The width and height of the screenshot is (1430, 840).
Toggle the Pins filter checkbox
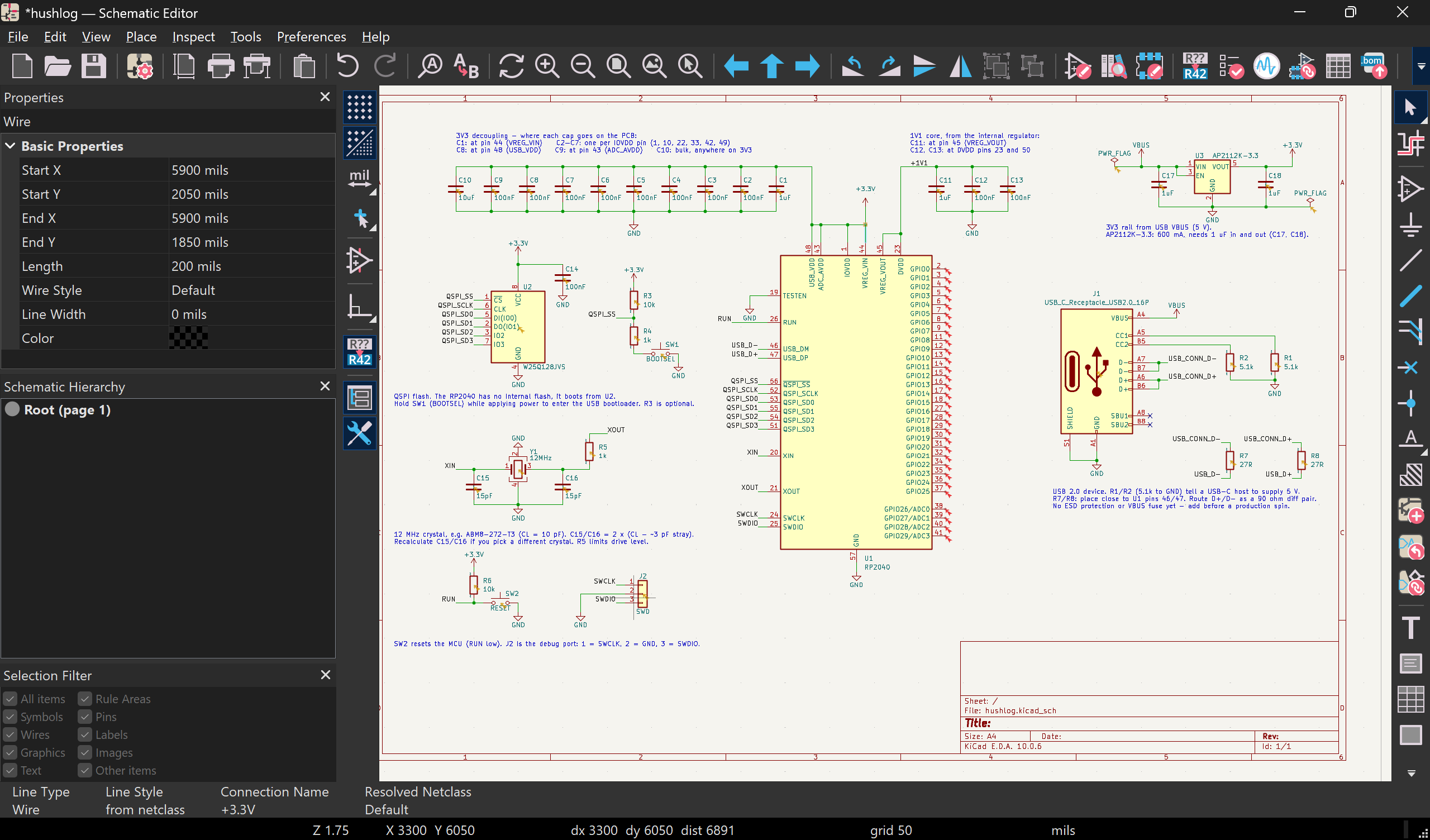click(x=85, y=717)
